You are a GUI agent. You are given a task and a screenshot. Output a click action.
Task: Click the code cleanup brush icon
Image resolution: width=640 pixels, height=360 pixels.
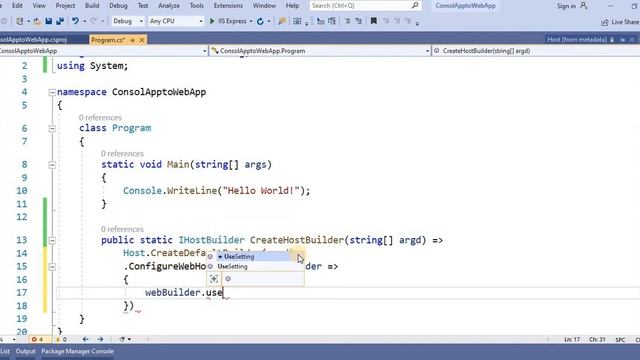tap(122, 339)
